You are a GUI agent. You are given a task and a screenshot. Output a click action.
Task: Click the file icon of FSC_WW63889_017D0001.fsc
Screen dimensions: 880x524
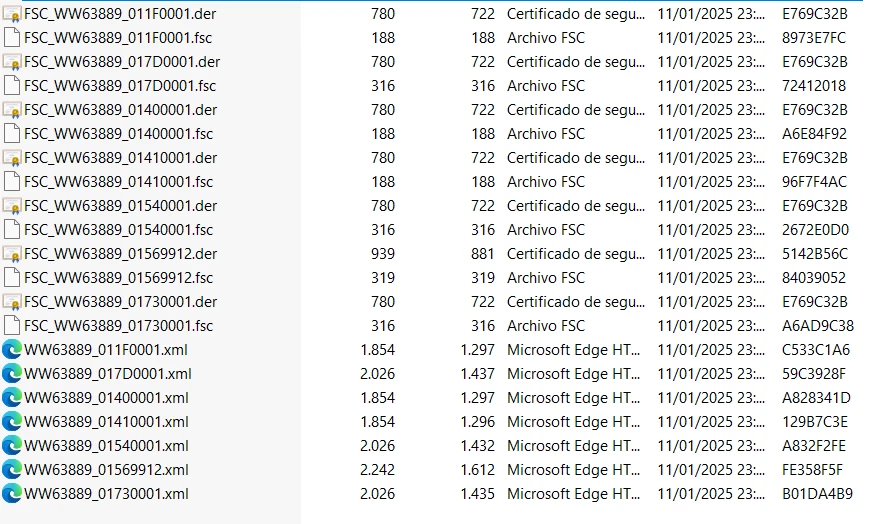point(12,86)
